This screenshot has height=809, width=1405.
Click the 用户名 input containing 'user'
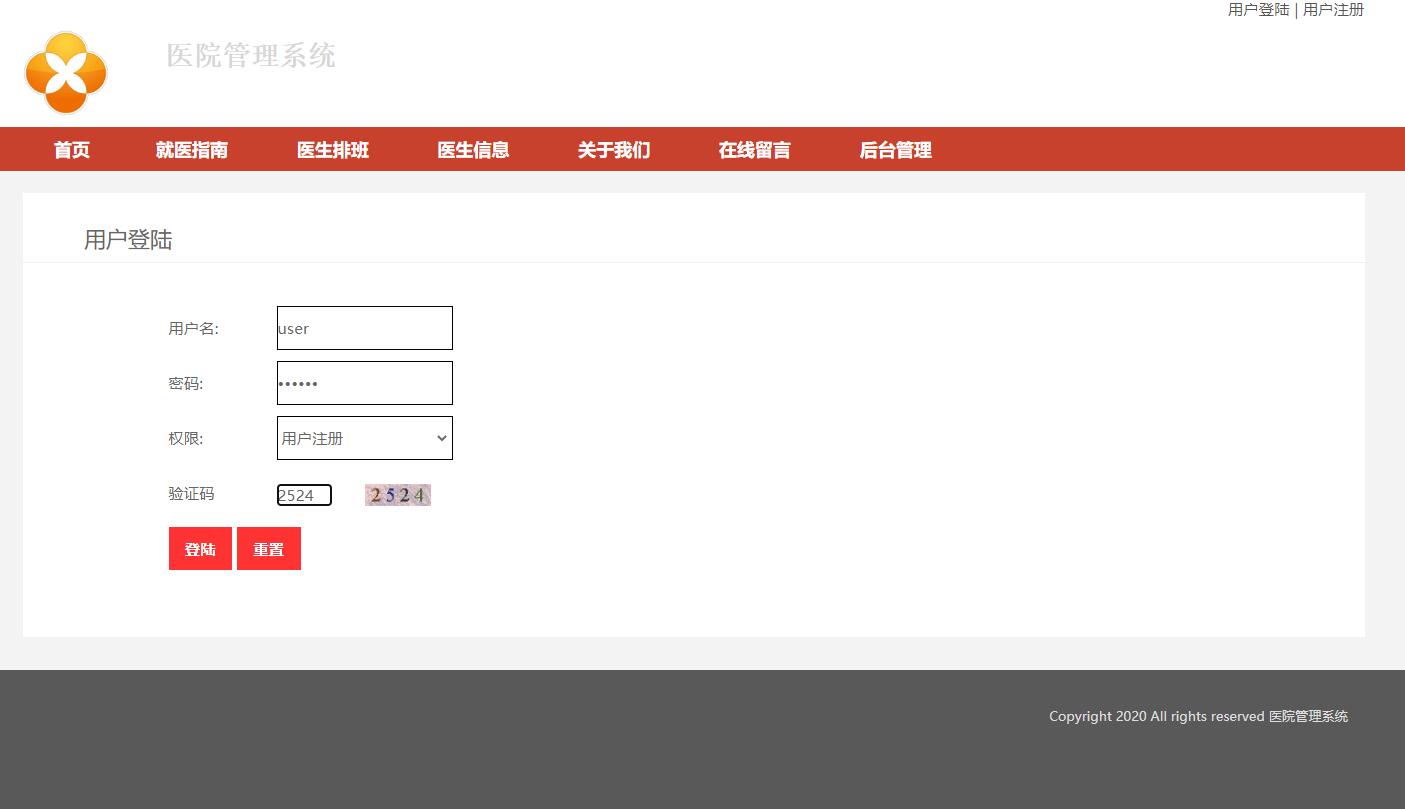[x=364, y=328]
